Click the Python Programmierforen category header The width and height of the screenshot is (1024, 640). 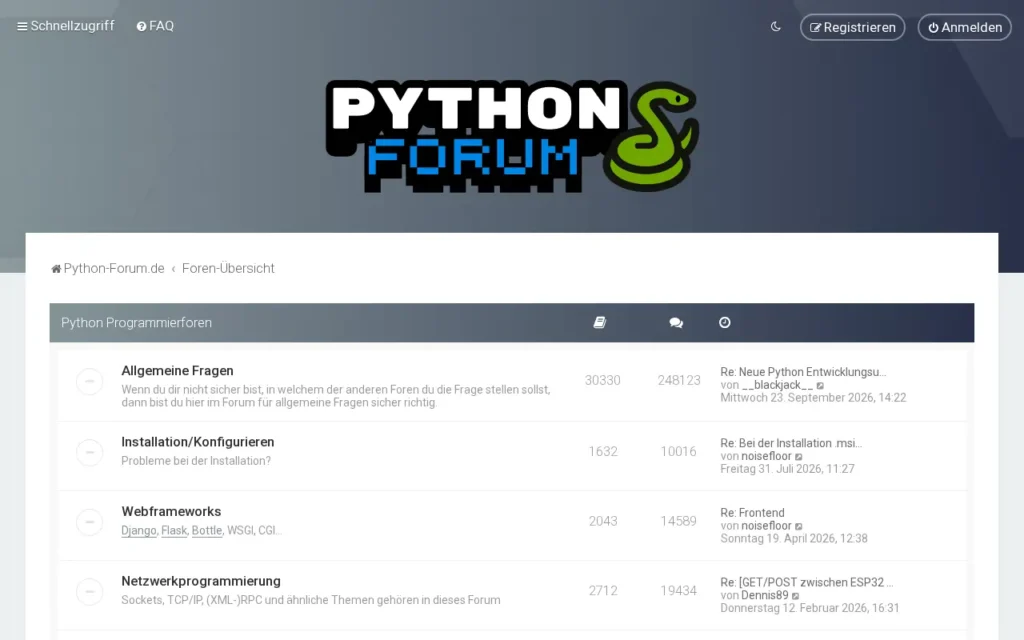[136, 323]
